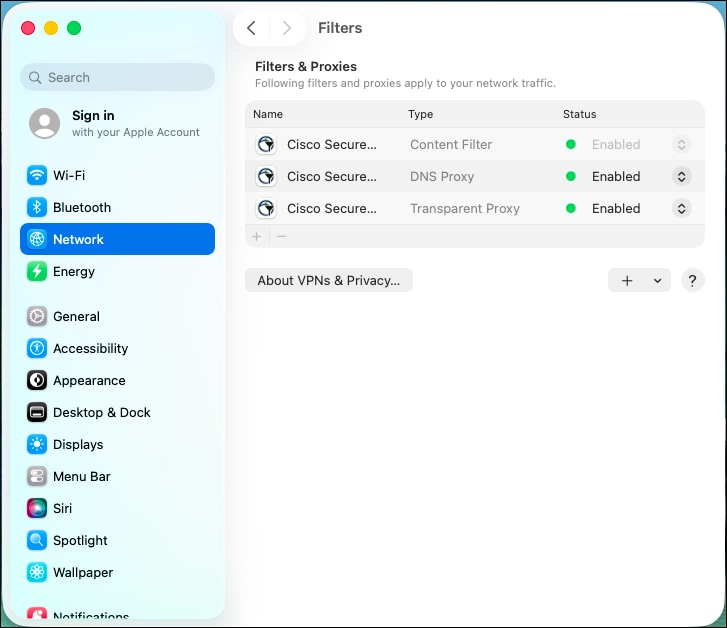Click the Filters title in toolbar
Viewport: 727px width, 628px height.
[340, 28]
